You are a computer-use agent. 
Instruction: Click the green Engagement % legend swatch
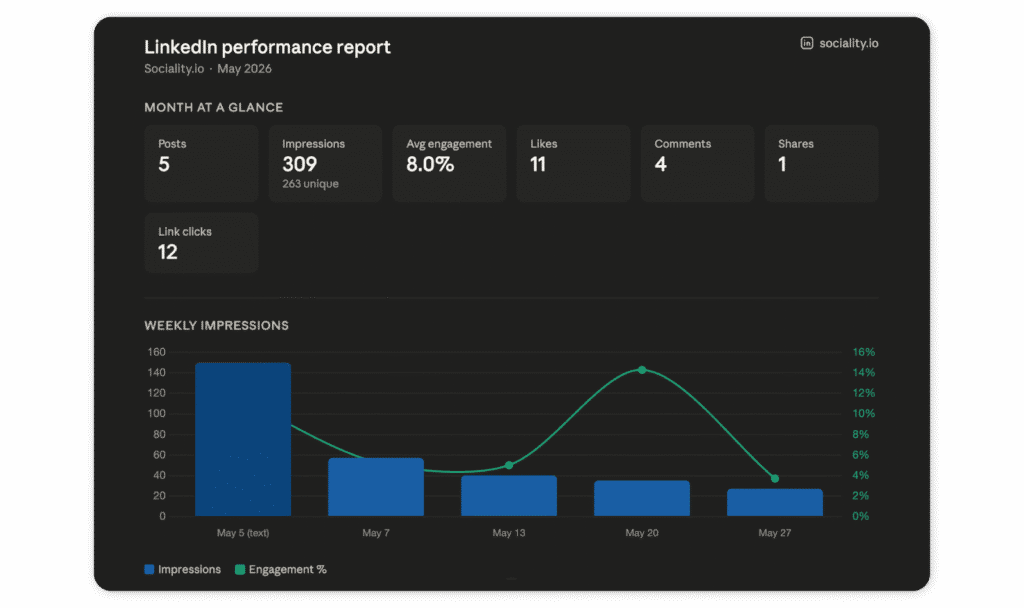click(x=240, y=569)
